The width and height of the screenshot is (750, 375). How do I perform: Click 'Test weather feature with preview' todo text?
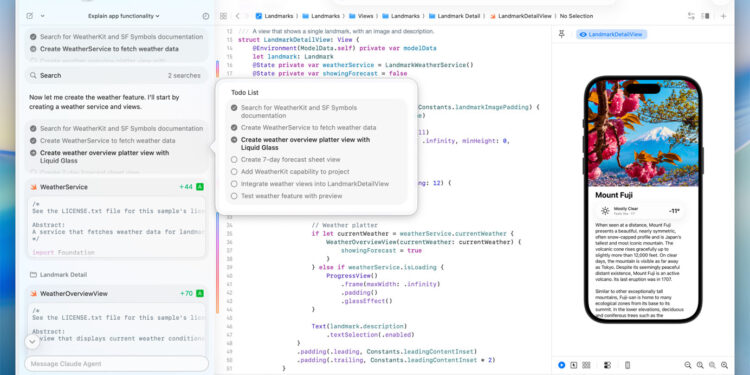291,196
